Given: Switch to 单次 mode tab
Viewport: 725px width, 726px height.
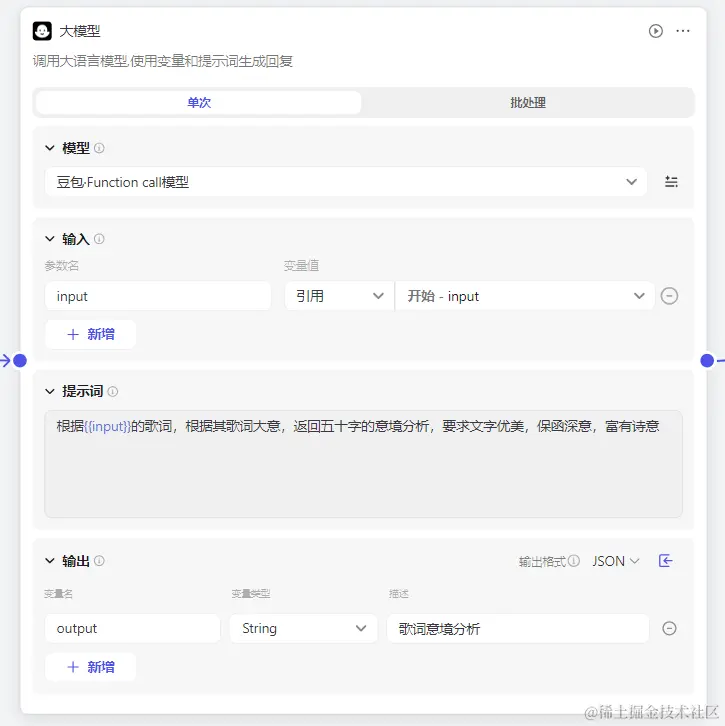Looking at the screenshot, I should pyautogui.click(x=199, y=102).
